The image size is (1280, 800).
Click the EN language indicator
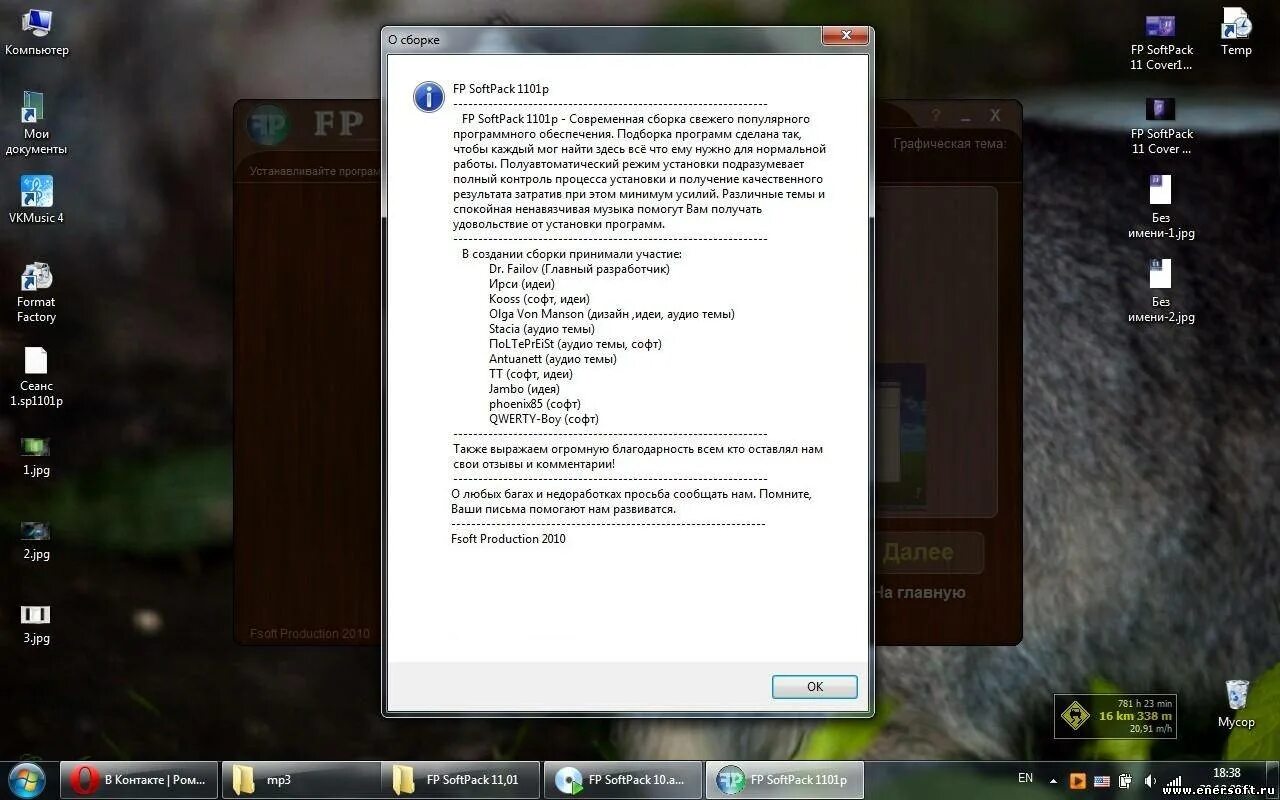pyautogui.click(x=1025, y=778)
